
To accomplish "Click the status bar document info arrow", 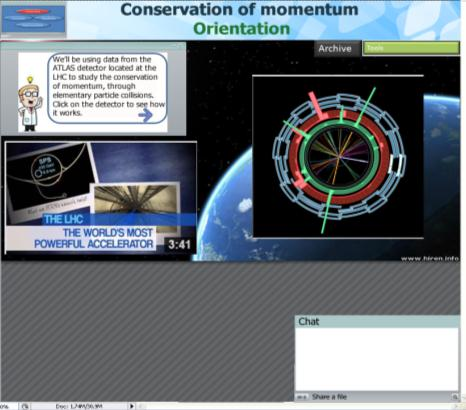I will (x=132, y=406).
